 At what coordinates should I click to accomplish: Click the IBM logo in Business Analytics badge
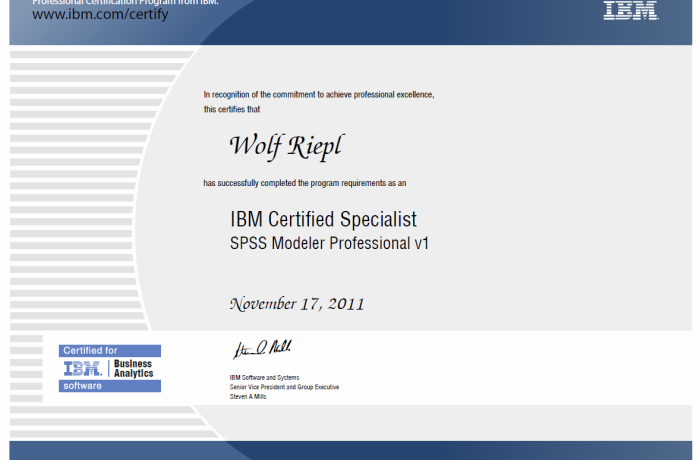83,369
